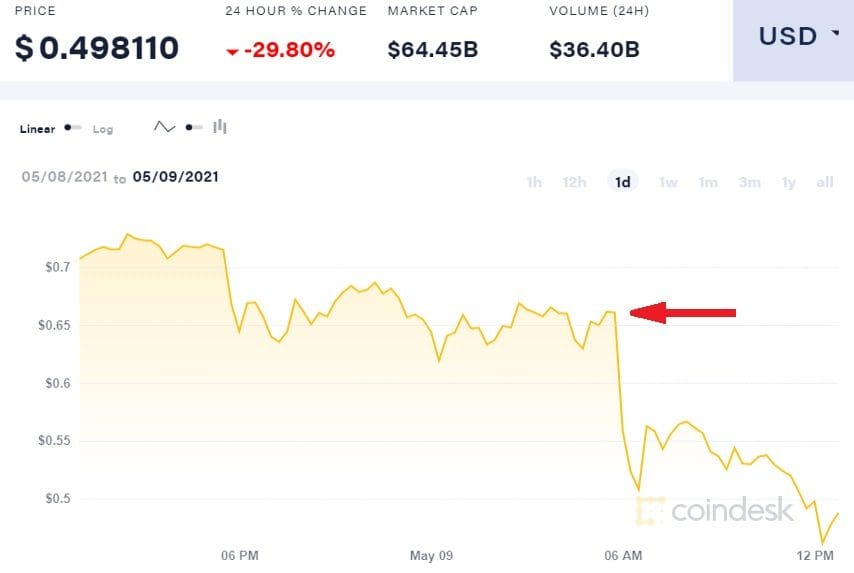Click the 1y range option
This screenshot has height=573, width=854.
click(x=789, y=182)
